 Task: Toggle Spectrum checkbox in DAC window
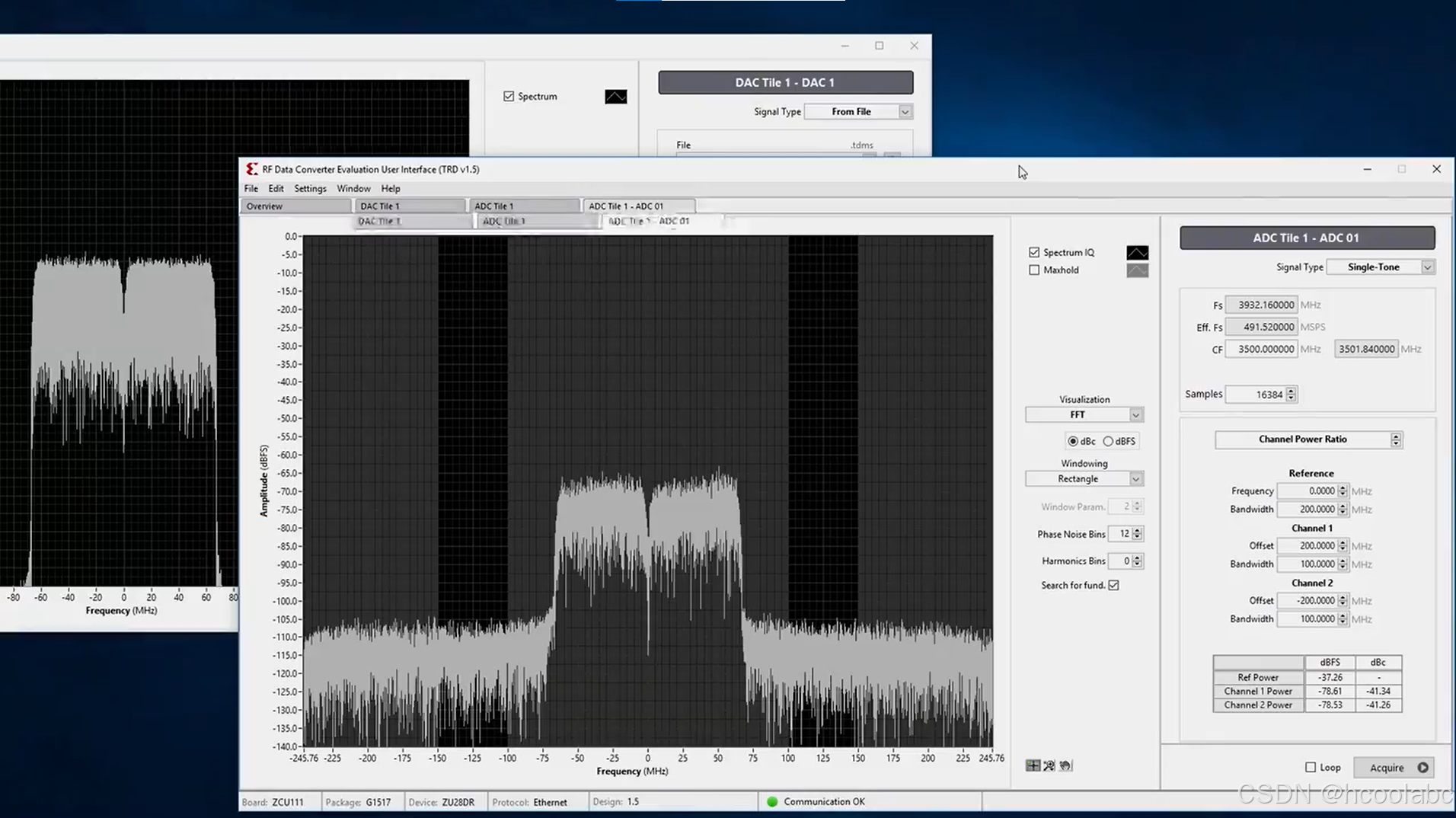tap(509, 96)
